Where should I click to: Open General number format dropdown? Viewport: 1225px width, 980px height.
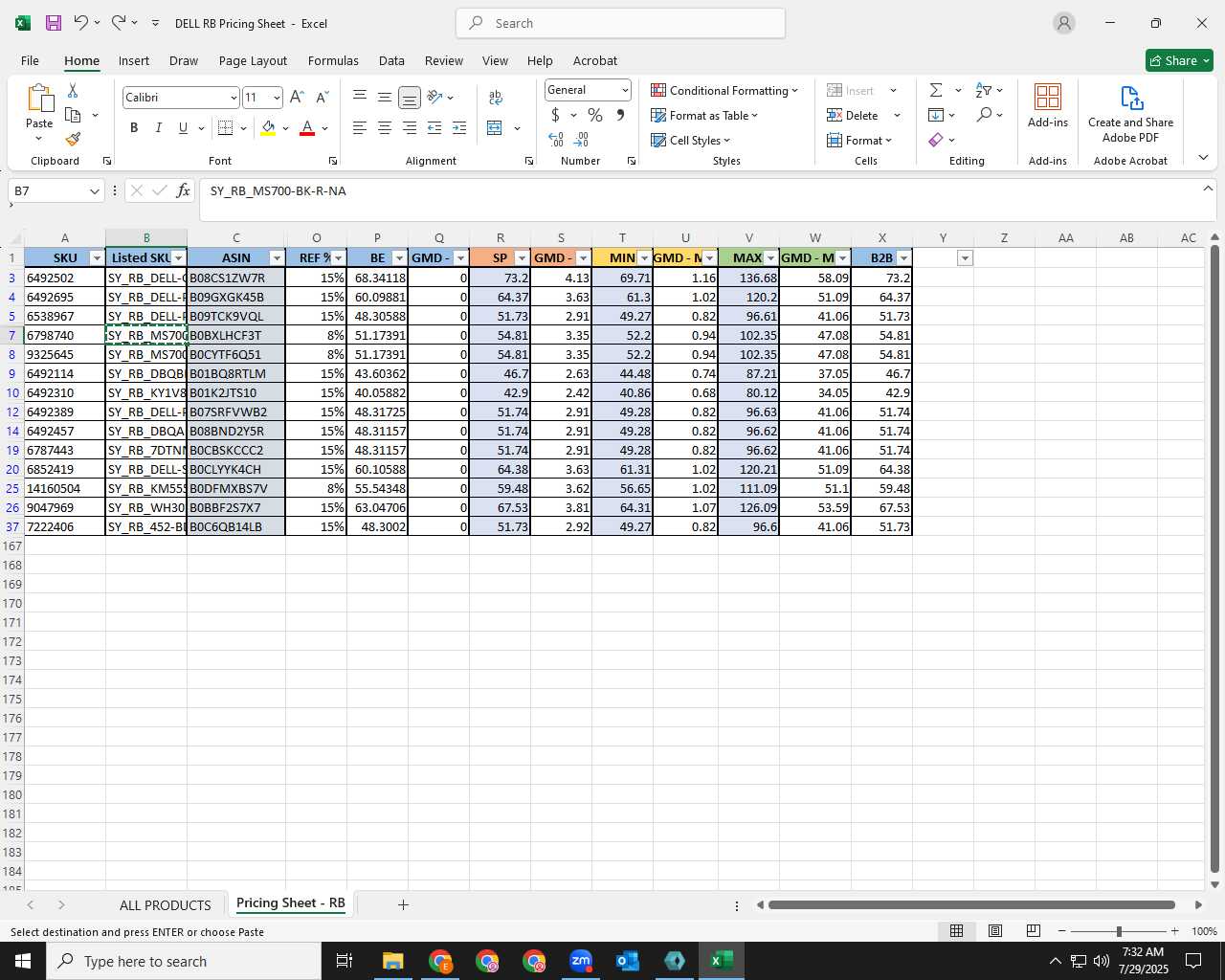coord(625,90)
